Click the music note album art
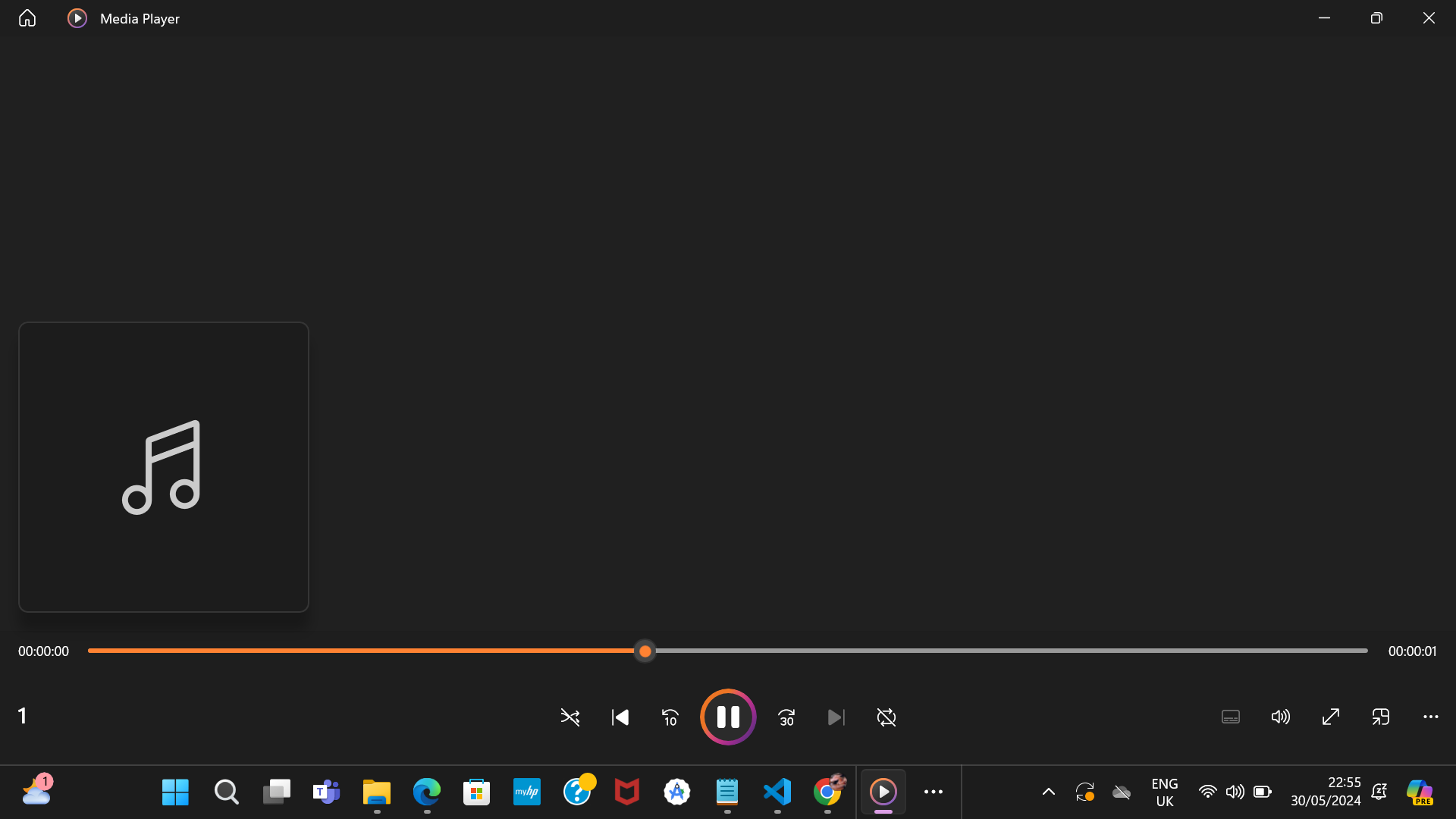The height and width of the screenshot is (819, 1456). [164, 467]
